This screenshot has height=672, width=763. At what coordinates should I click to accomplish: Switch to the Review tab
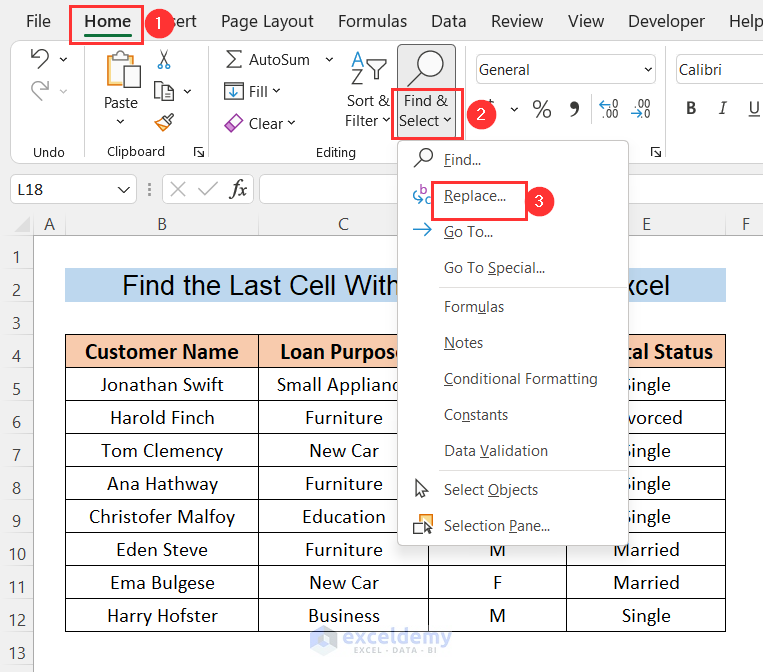[517, 21]
